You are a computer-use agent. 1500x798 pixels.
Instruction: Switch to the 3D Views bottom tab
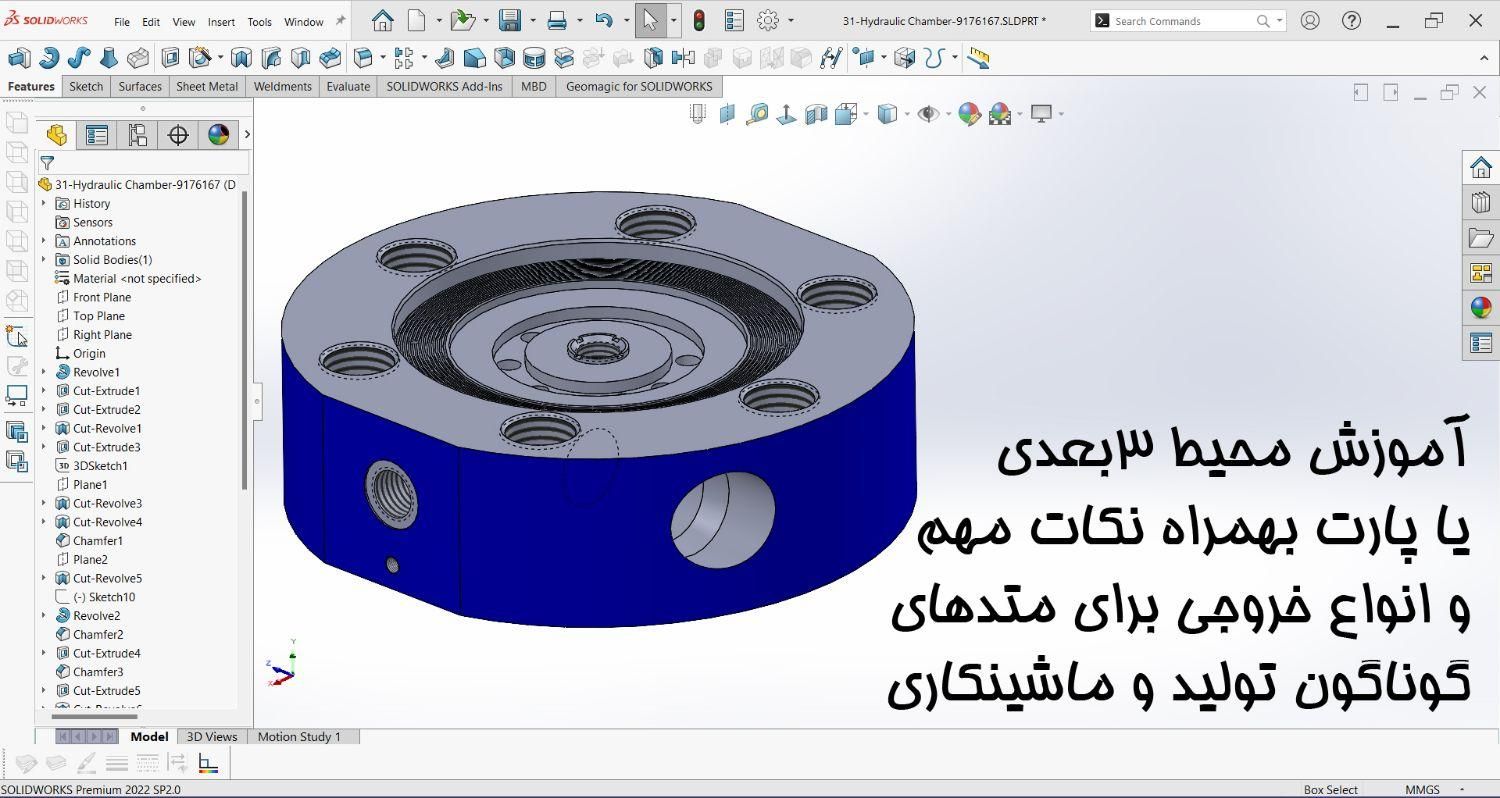point(212,736)
